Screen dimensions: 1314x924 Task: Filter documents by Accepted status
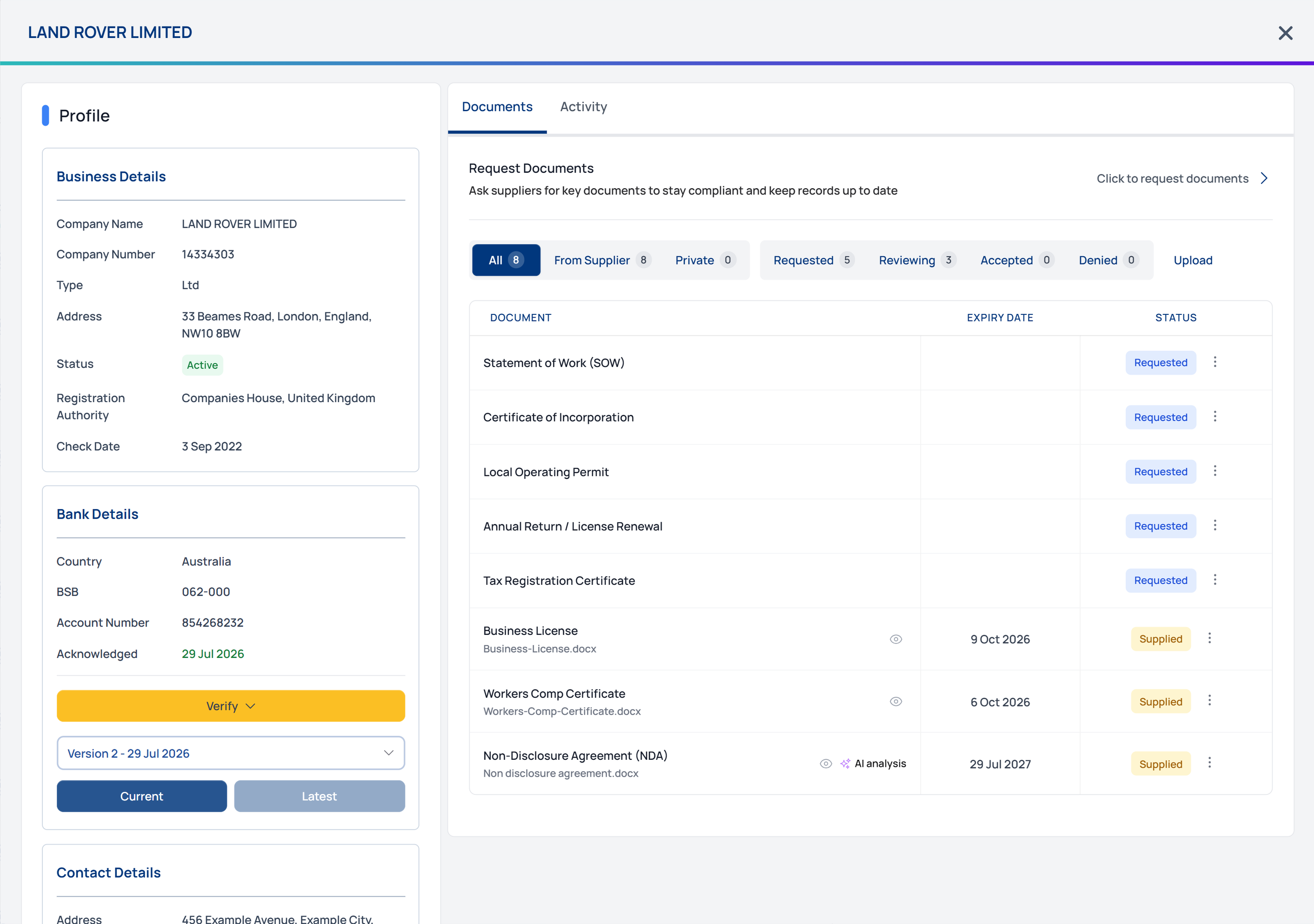(1017, 260)
